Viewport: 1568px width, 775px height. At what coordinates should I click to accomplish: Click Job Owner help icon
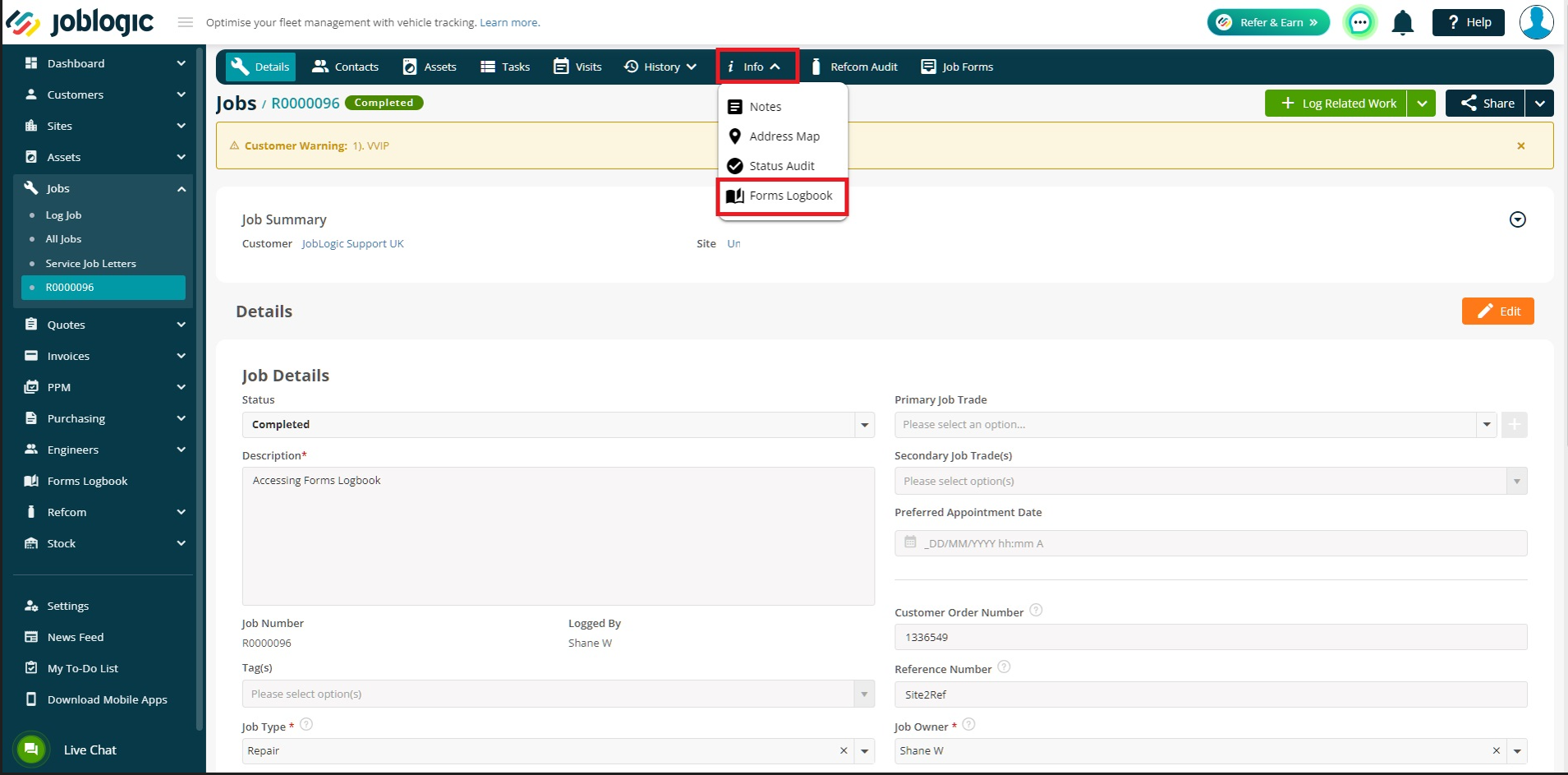coord(968,724)
